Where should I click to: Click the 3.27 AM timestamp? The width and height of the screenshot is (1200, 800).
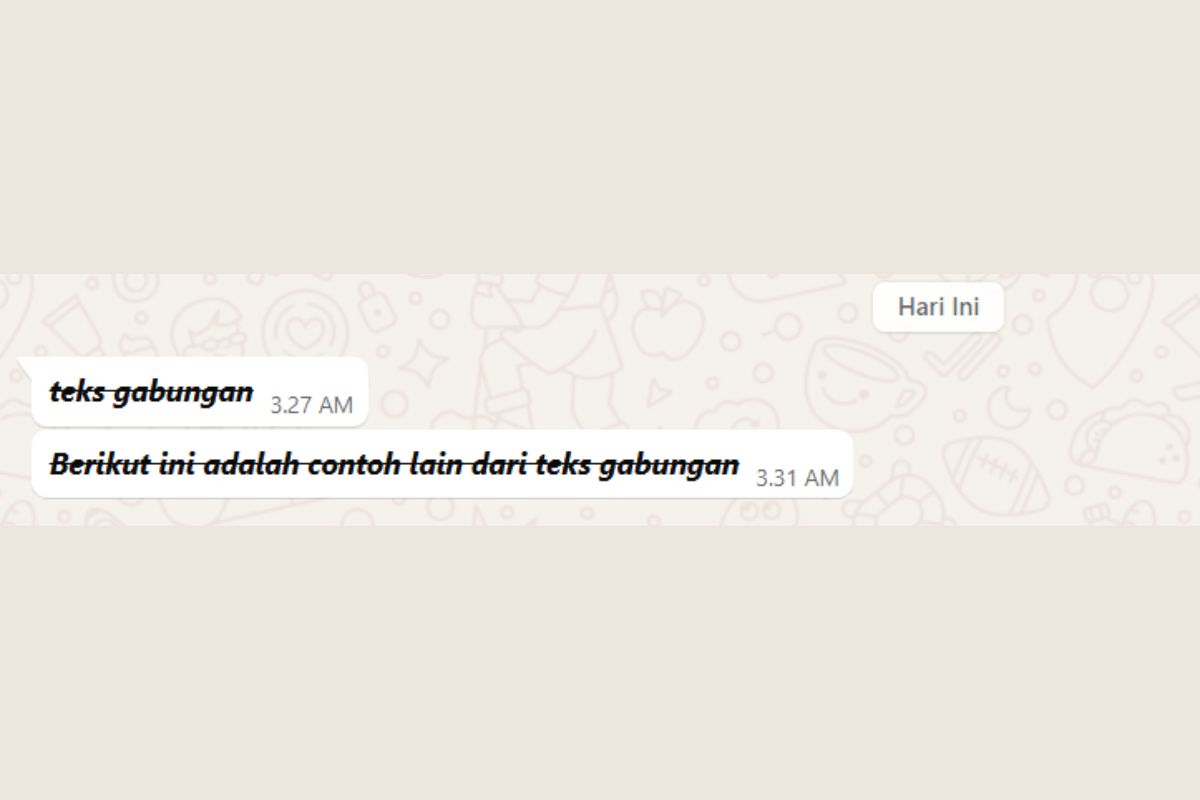coord(311,405)
